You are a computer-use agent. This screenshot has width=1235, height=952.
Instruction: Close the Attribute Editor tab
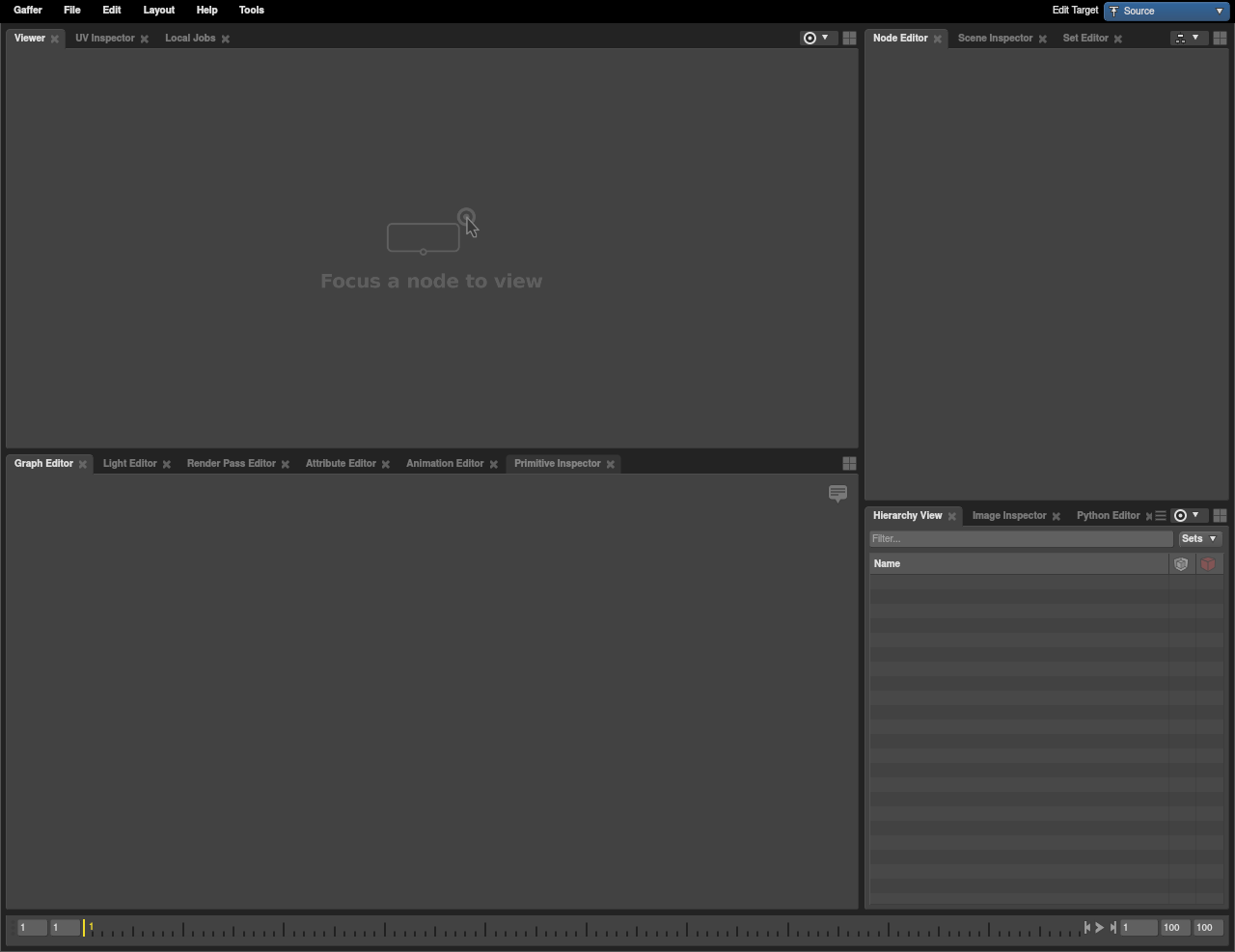tap(386, 464)
